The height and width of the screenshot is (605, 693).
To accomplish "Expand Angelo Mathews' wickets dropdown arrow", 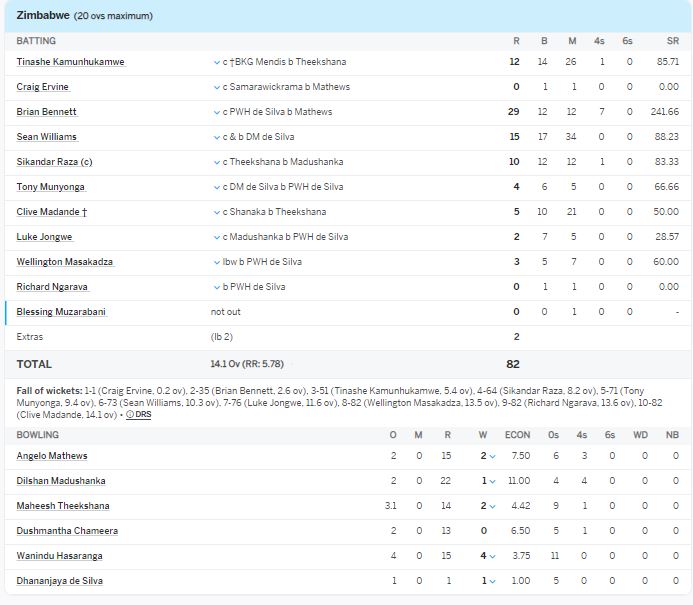I will 493,456.
